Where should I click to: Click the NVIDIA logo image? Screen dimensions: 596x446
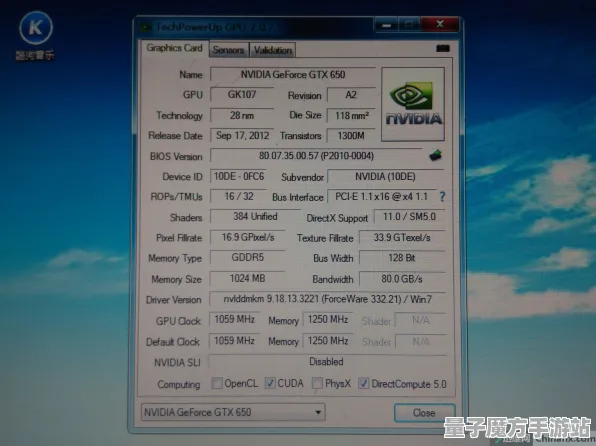pos(413,104)
